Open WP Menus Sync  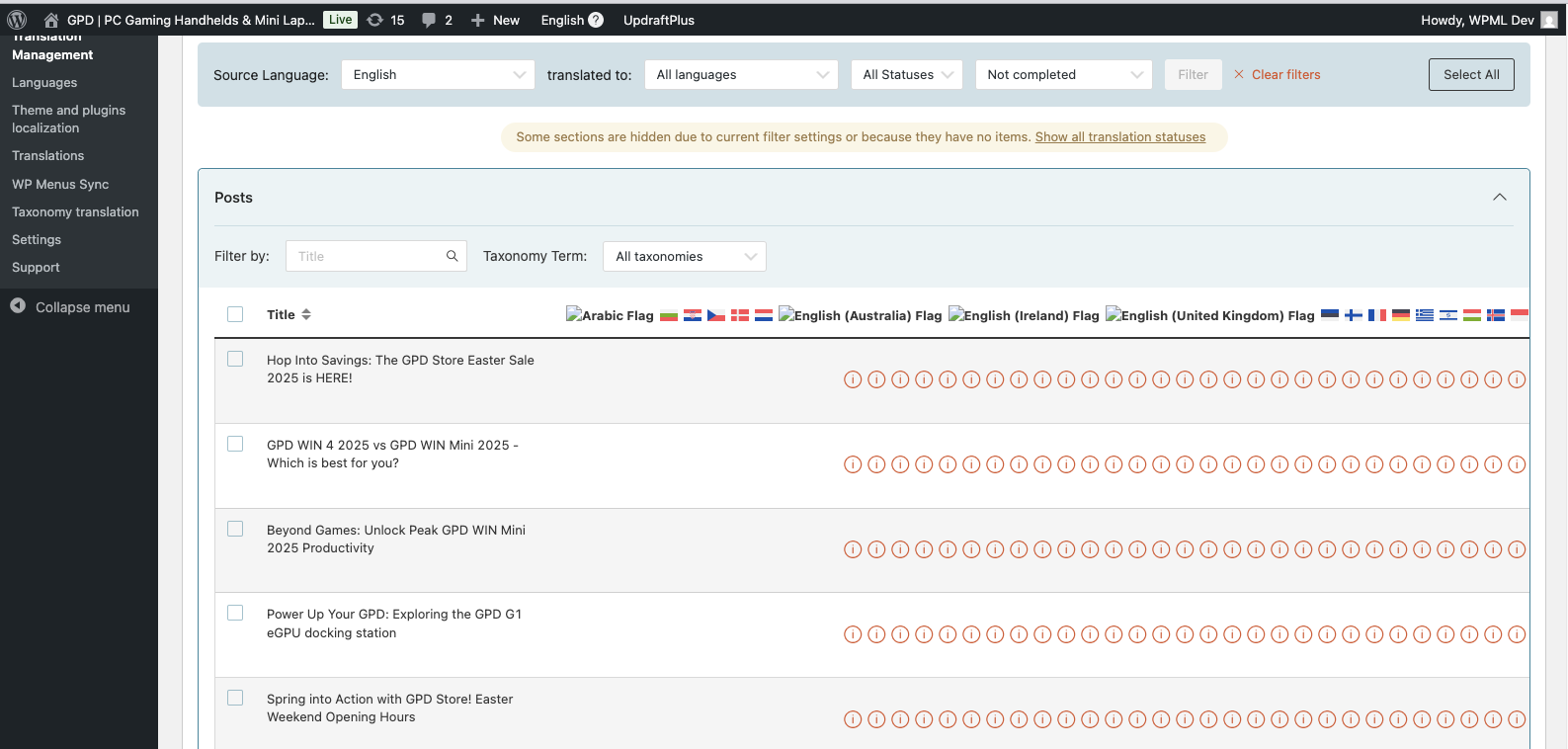[60, 185]
